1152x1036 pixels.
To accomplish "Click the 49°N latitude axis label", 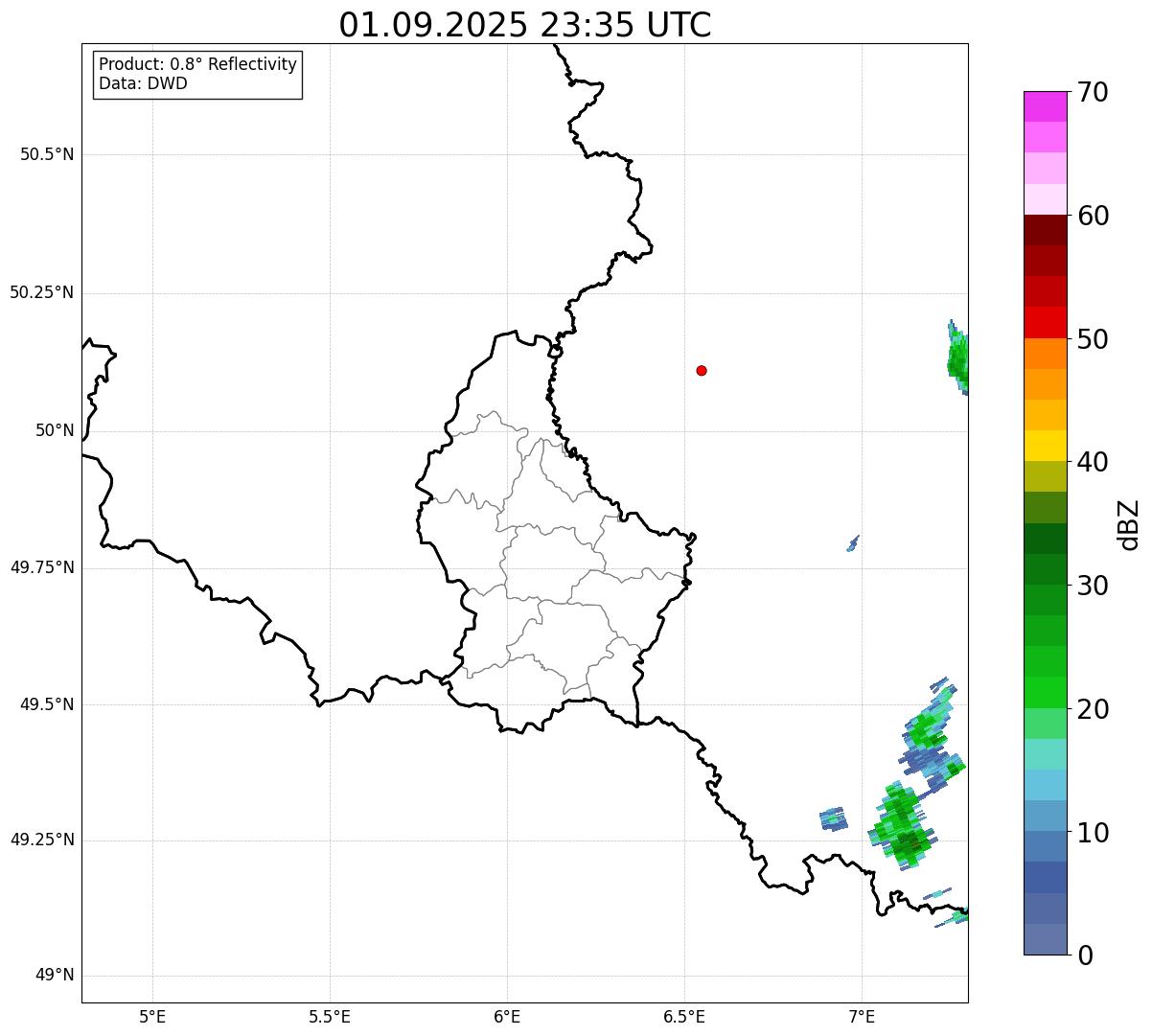I will pyautogui.click(x=54, y=976).
